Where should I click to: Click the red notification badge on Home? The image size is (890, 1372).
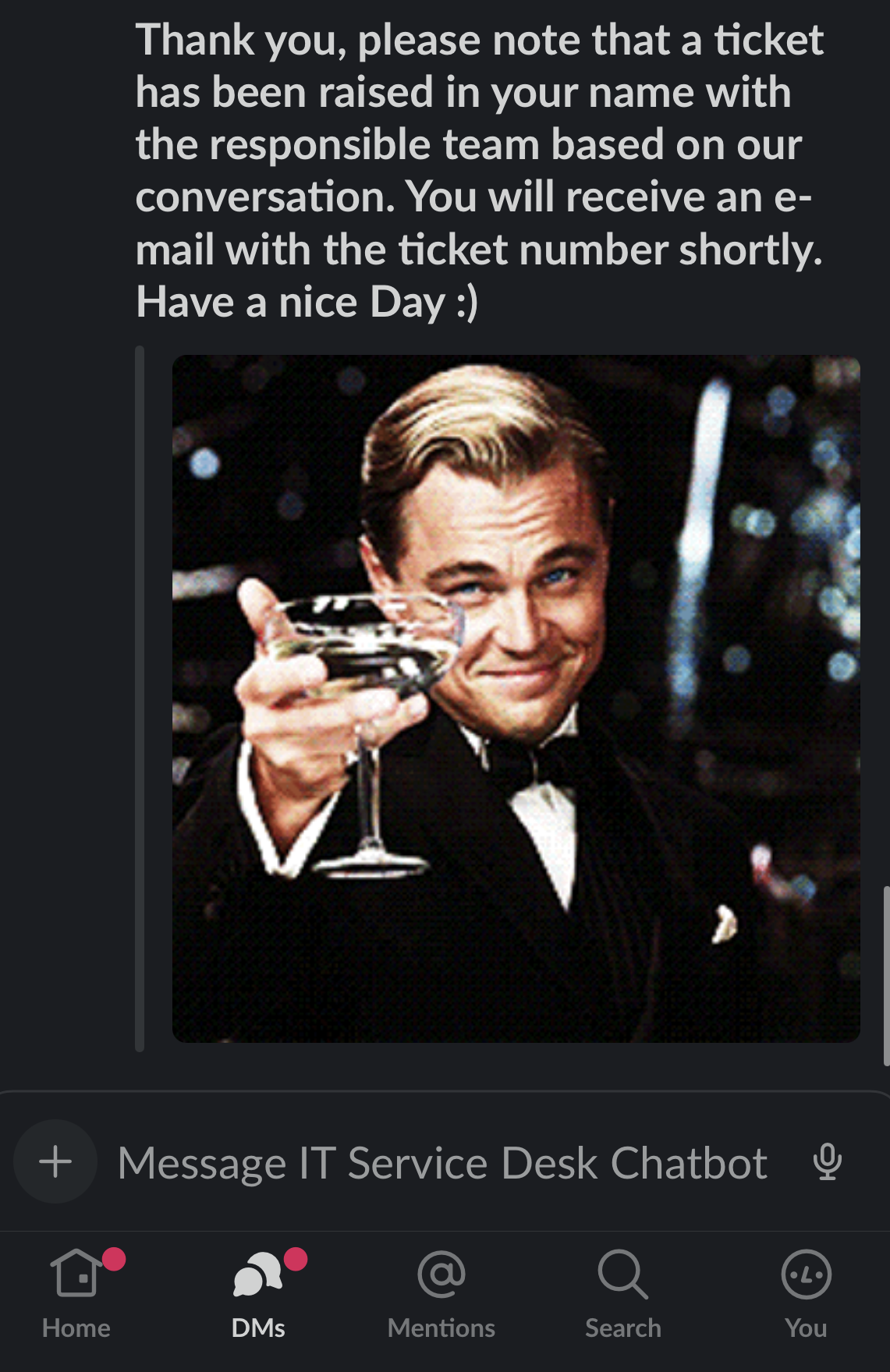(x=114, y=1259)
